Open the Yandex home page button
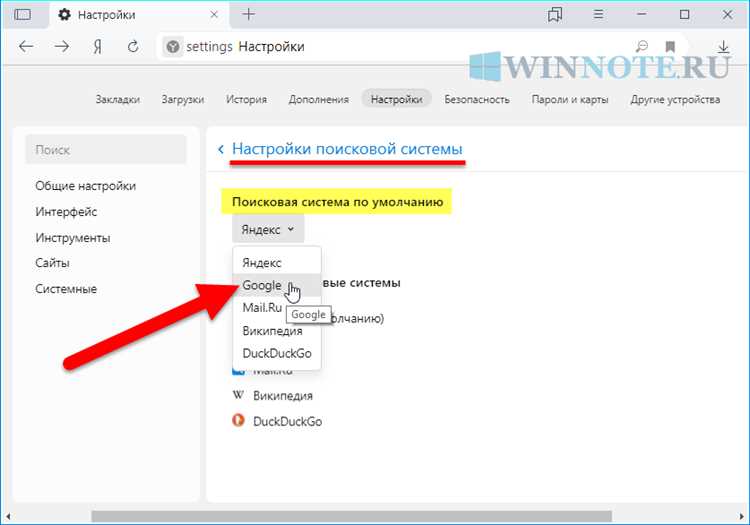750x525 pixels. click(x=97, y=47)
